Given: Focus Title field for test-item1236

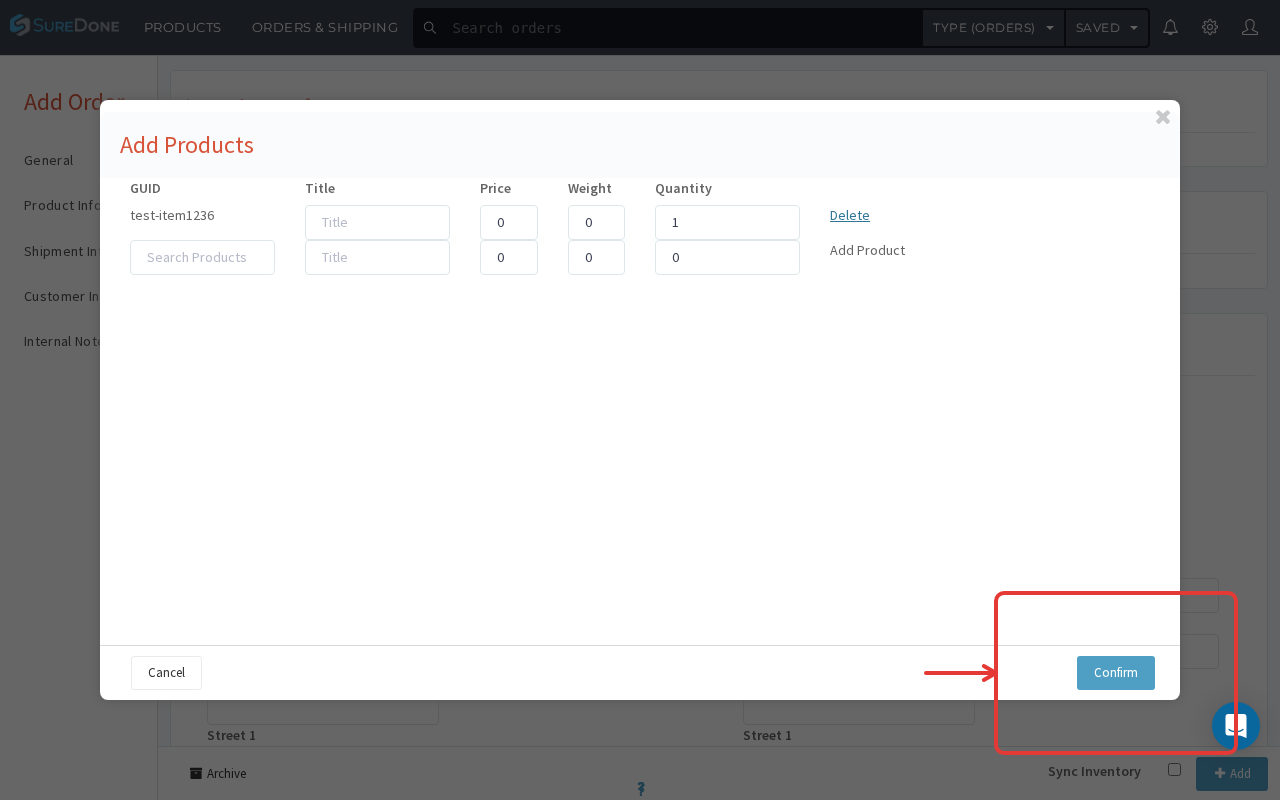Looking at the screenshot, I should [377, 222].
